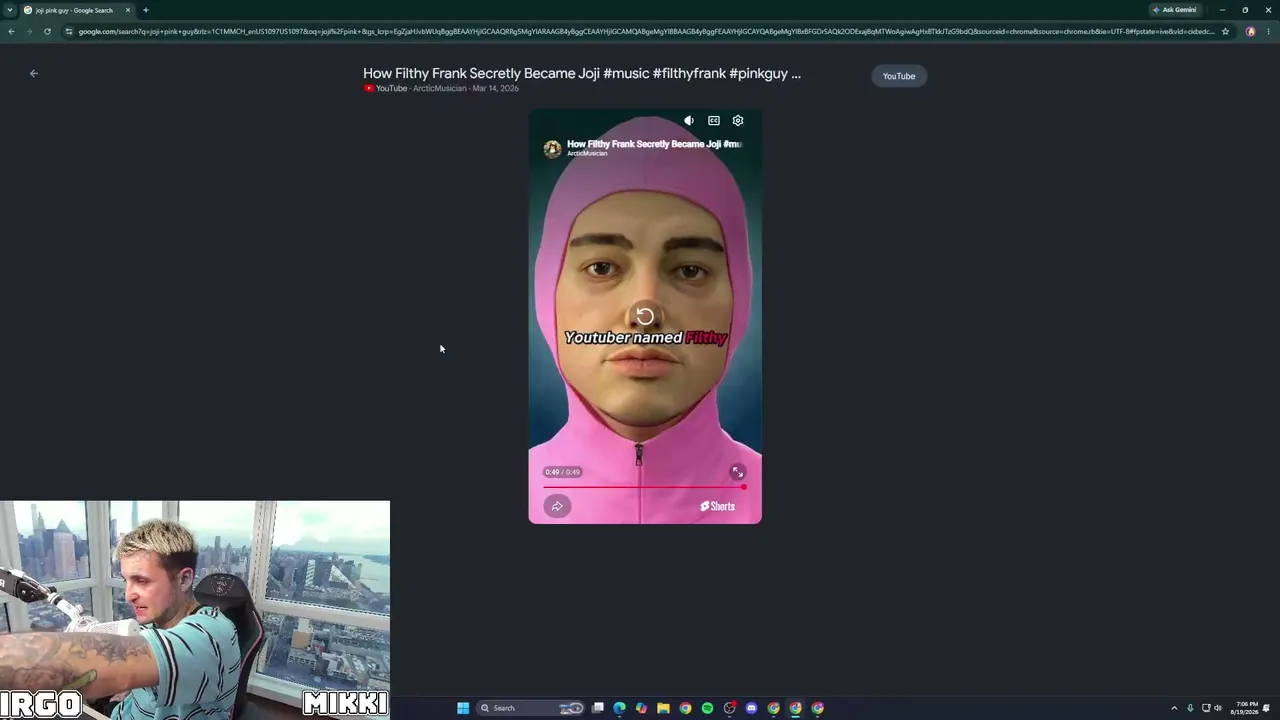The height and width of the screenshot is (720, 1280).
Task: Toggle closed captions on the video
Action: click(714, 121)
